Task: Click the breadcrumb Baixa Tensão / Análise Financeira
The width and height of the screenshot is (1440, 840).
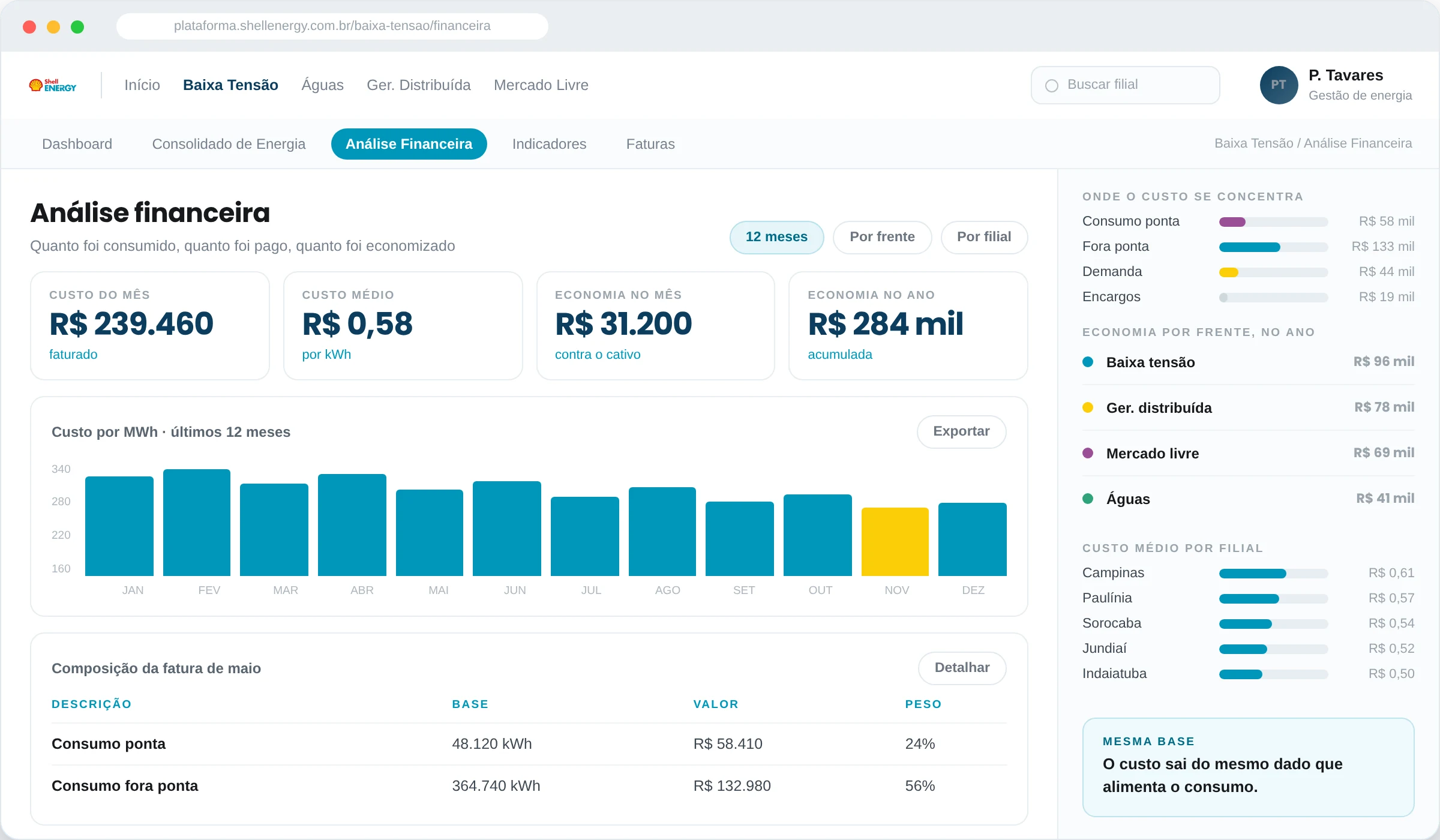Action: point(1313,143)
